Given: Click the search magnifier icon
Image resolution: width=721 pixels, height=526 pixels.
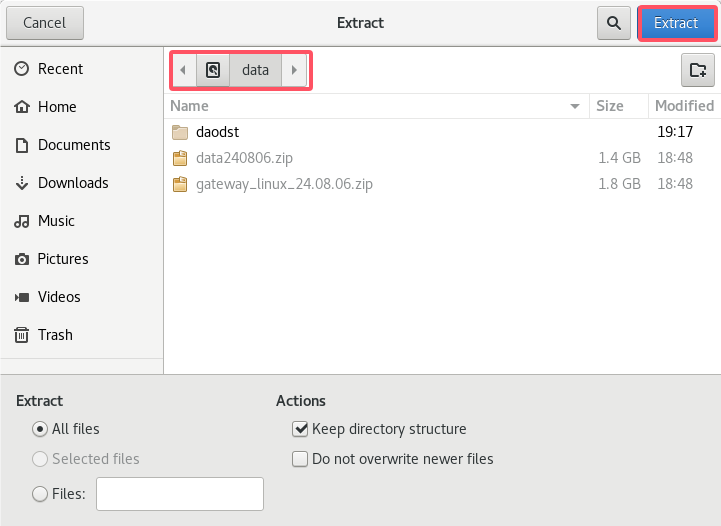Looking at the screenshot, I should (613, 23).
